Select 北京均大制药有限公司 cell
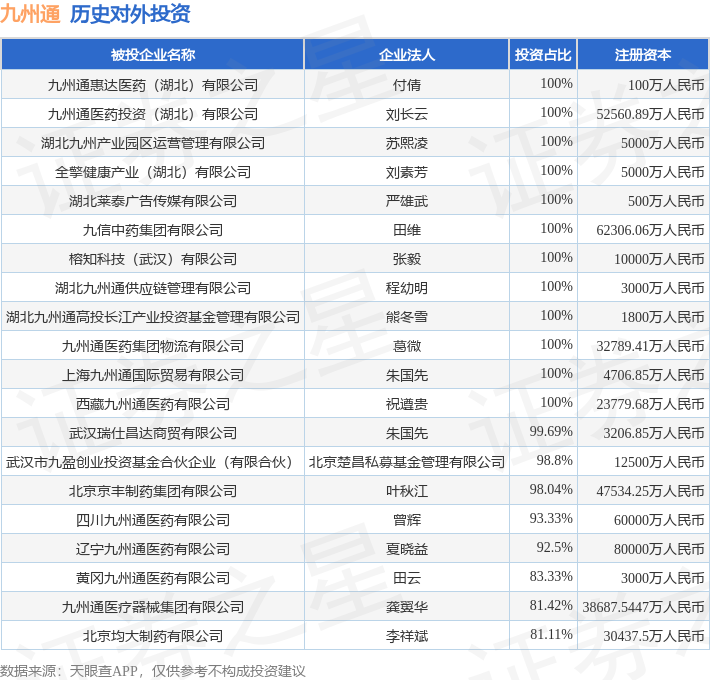 click(x=153, y=636)
